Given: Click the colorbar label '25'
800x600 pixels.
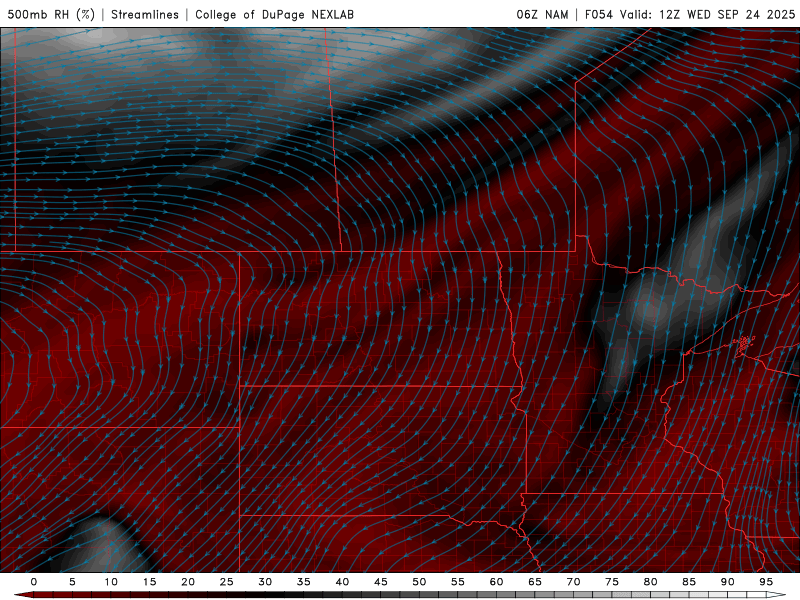Looking at the screenshot, I should (x=227, y=582).
